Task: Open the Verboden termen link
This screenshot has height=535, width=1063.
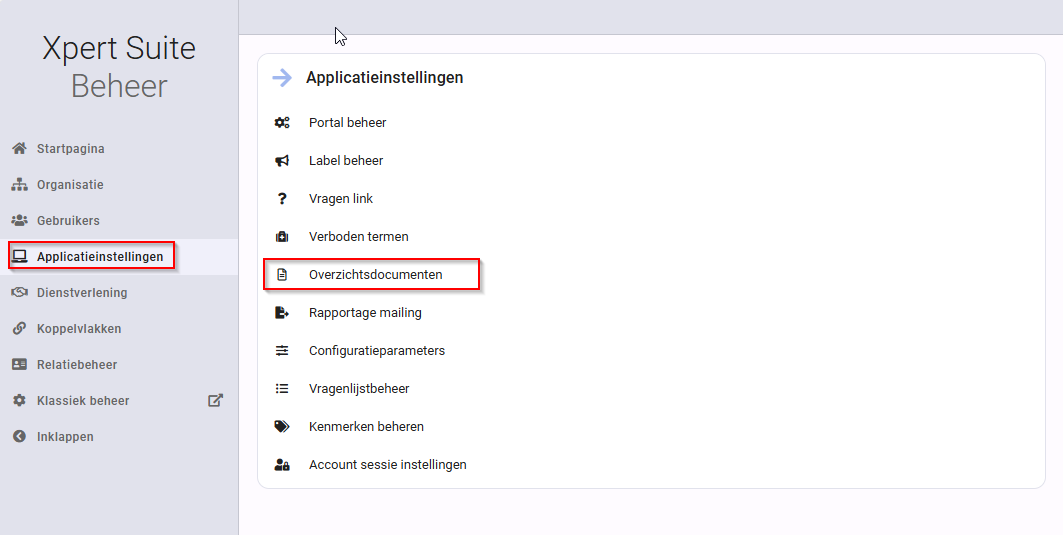Action: point(359,237)
